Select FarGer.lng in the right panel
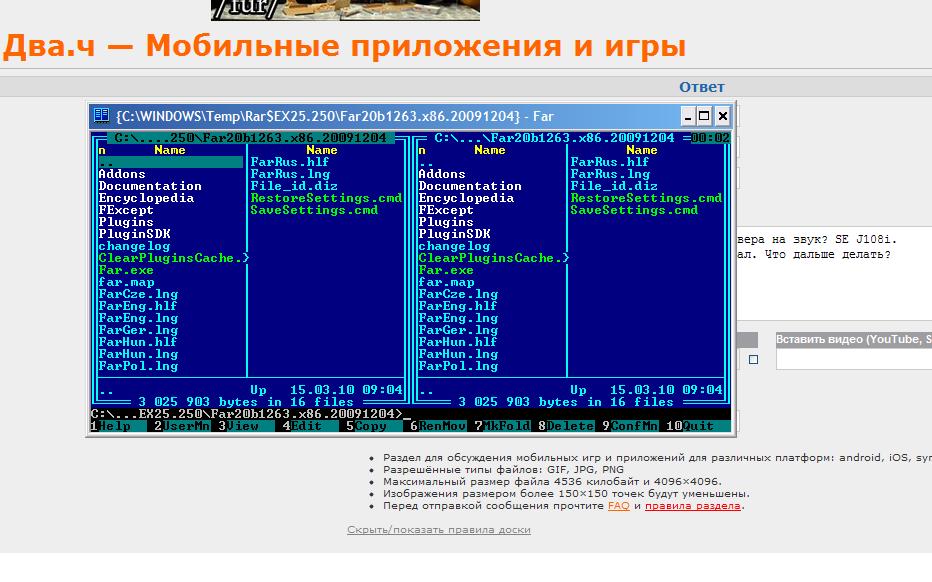The width and height of the screenshot is (932, 582). tap(458, 330)
